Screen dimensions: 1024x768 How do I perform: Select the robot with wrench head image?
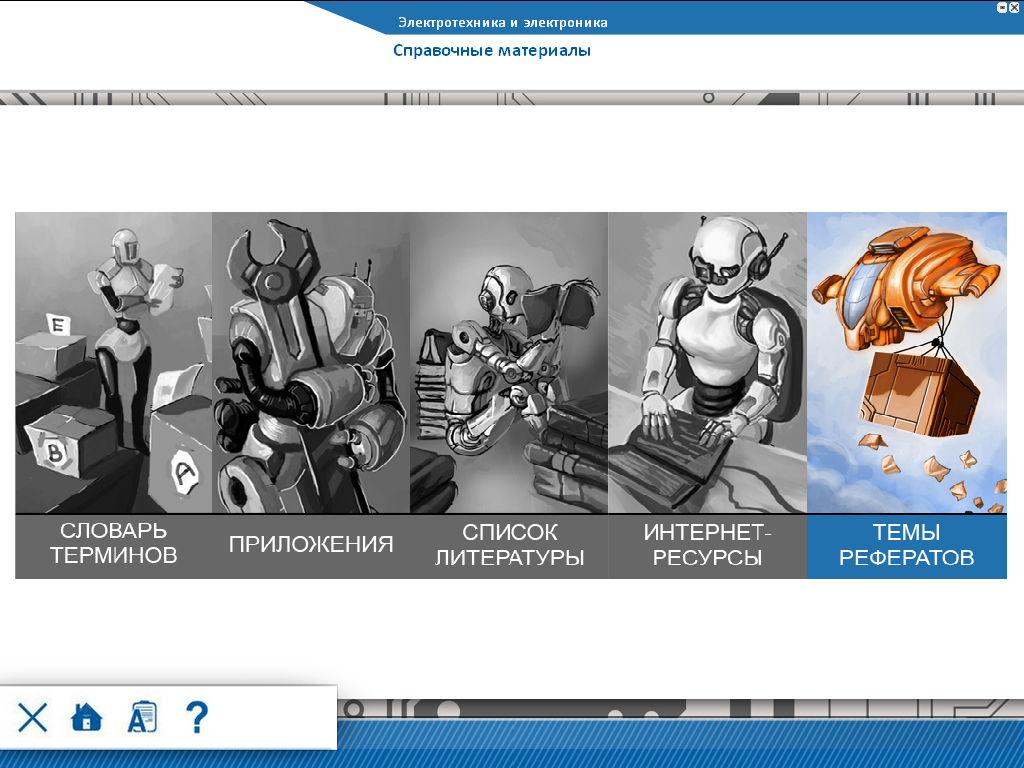tap(310, 362)
